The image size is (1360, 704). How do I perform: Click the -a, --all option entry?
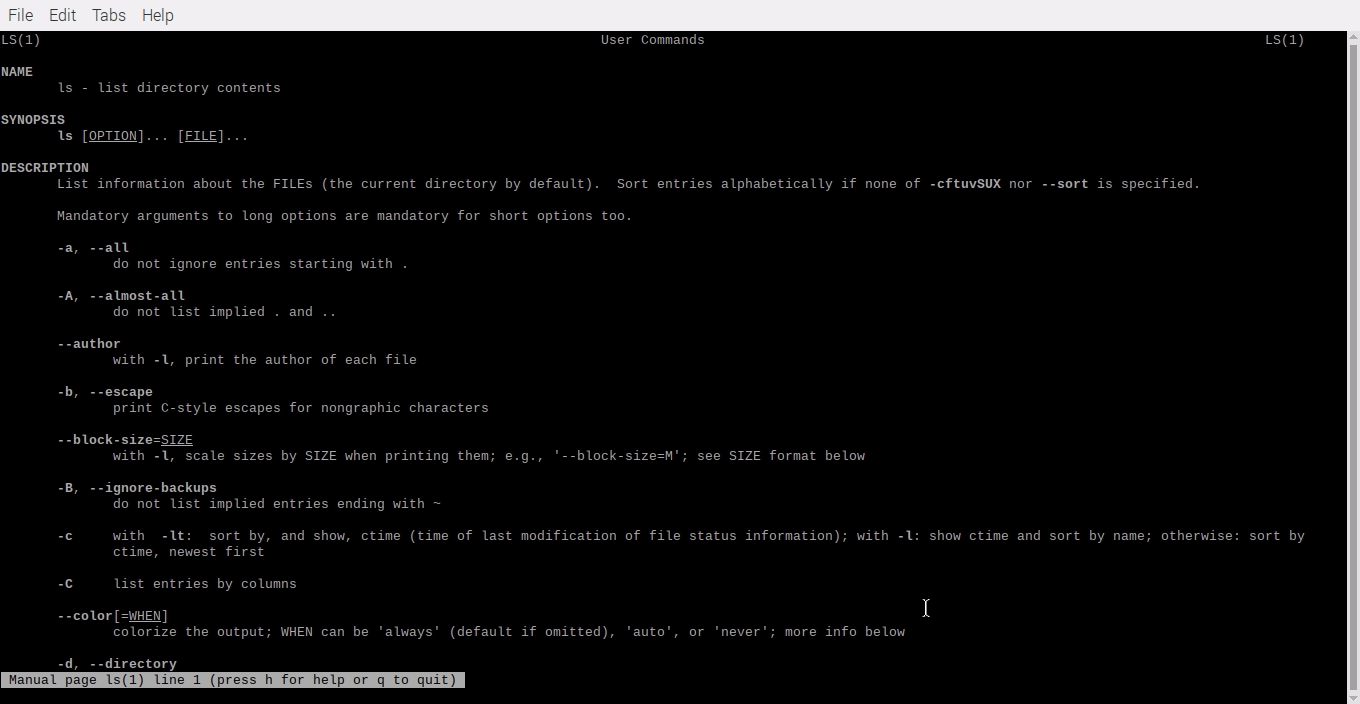93,247
